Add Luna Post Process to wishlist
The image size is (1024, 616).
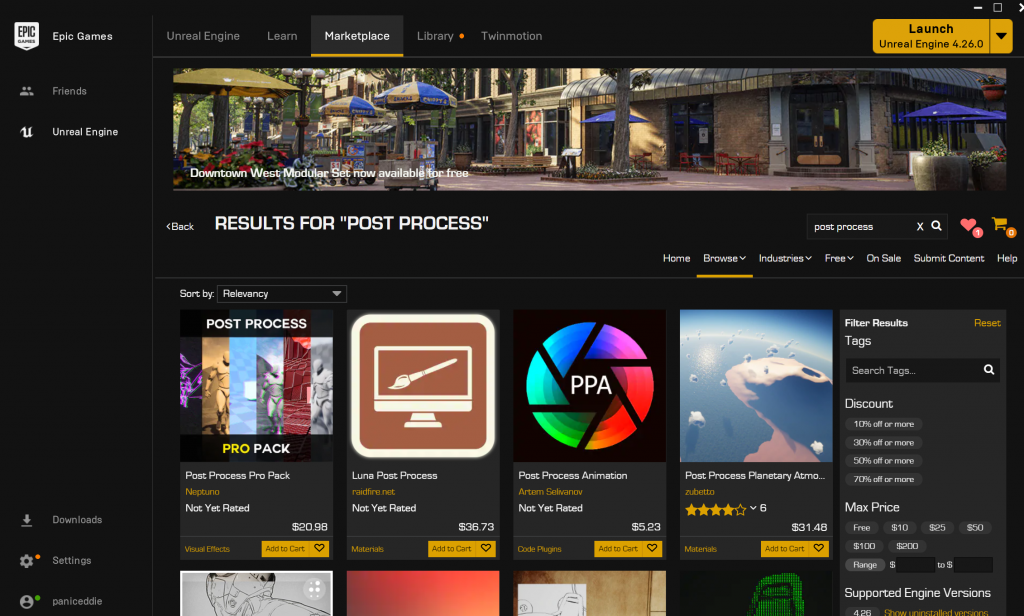(486, 549)
